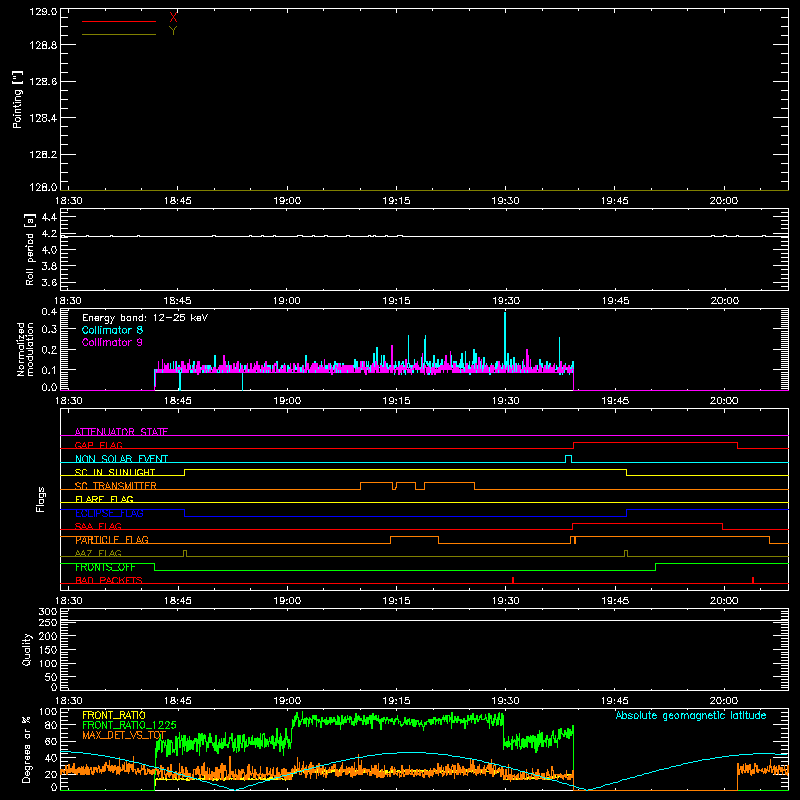Click the 0.4 tick on modulation axis
The height and width of the screenshot is (800, 800).
pos(49,312)
